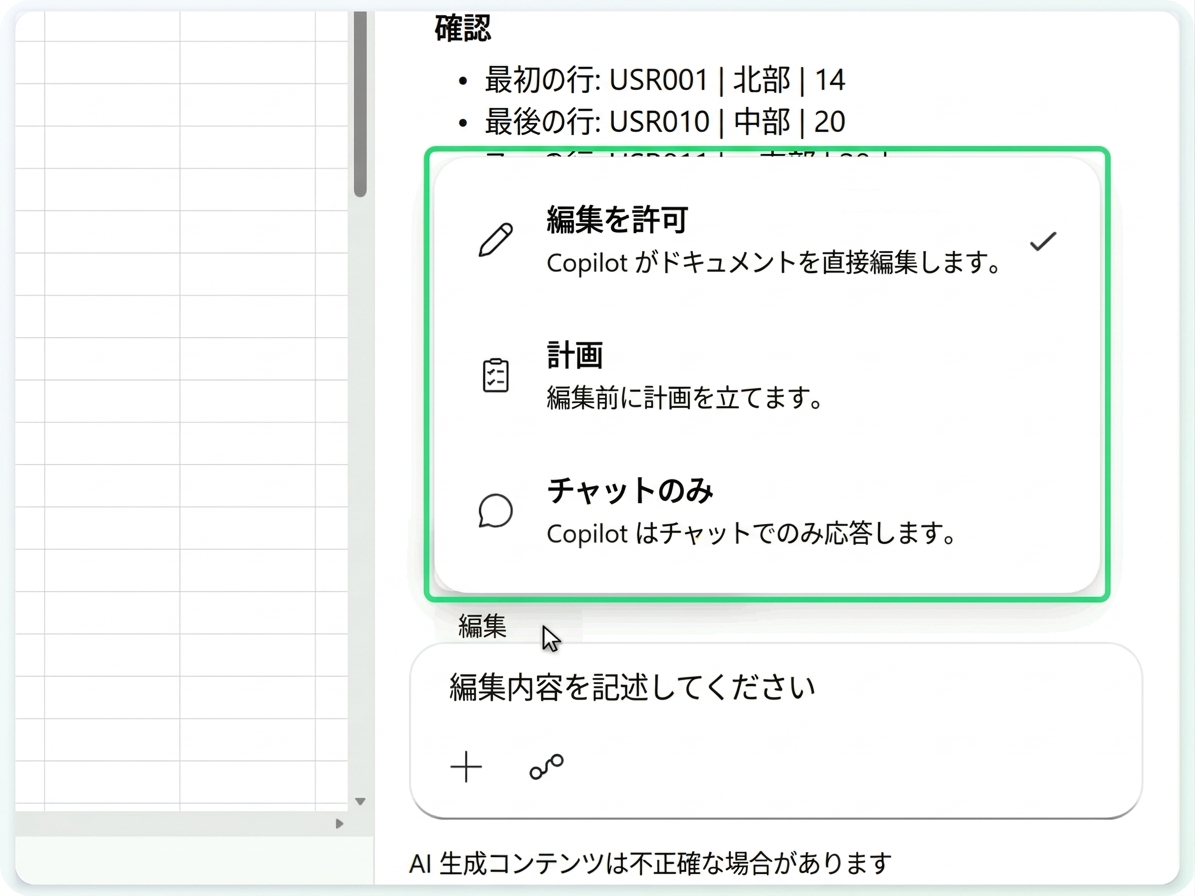Screen dimensions: 1195x896
Task: Click the description 編集前に計画を立てます。
Action: click(685, 398)
